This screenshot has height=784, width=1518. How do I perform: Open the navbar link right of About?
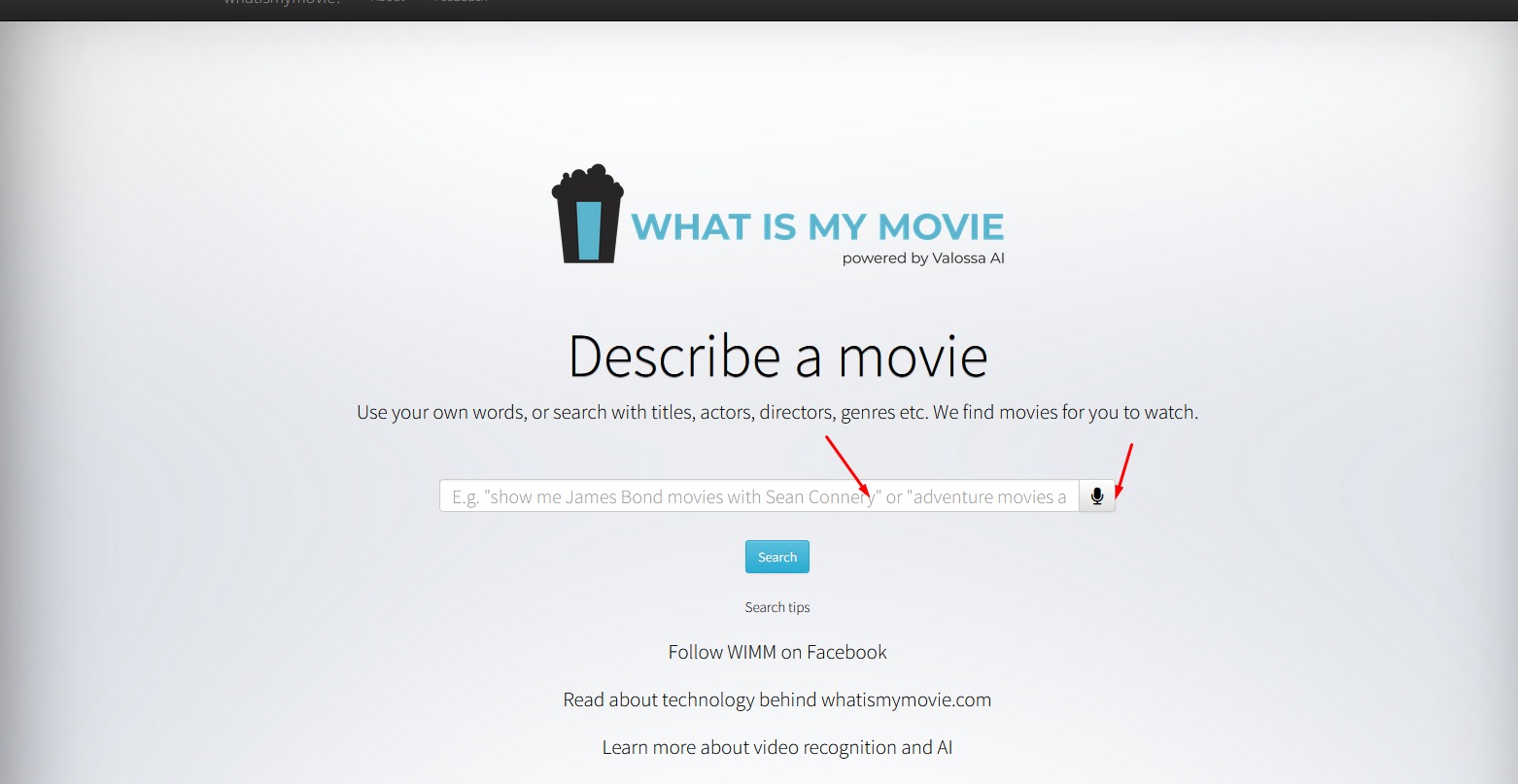tap(461, 2)
